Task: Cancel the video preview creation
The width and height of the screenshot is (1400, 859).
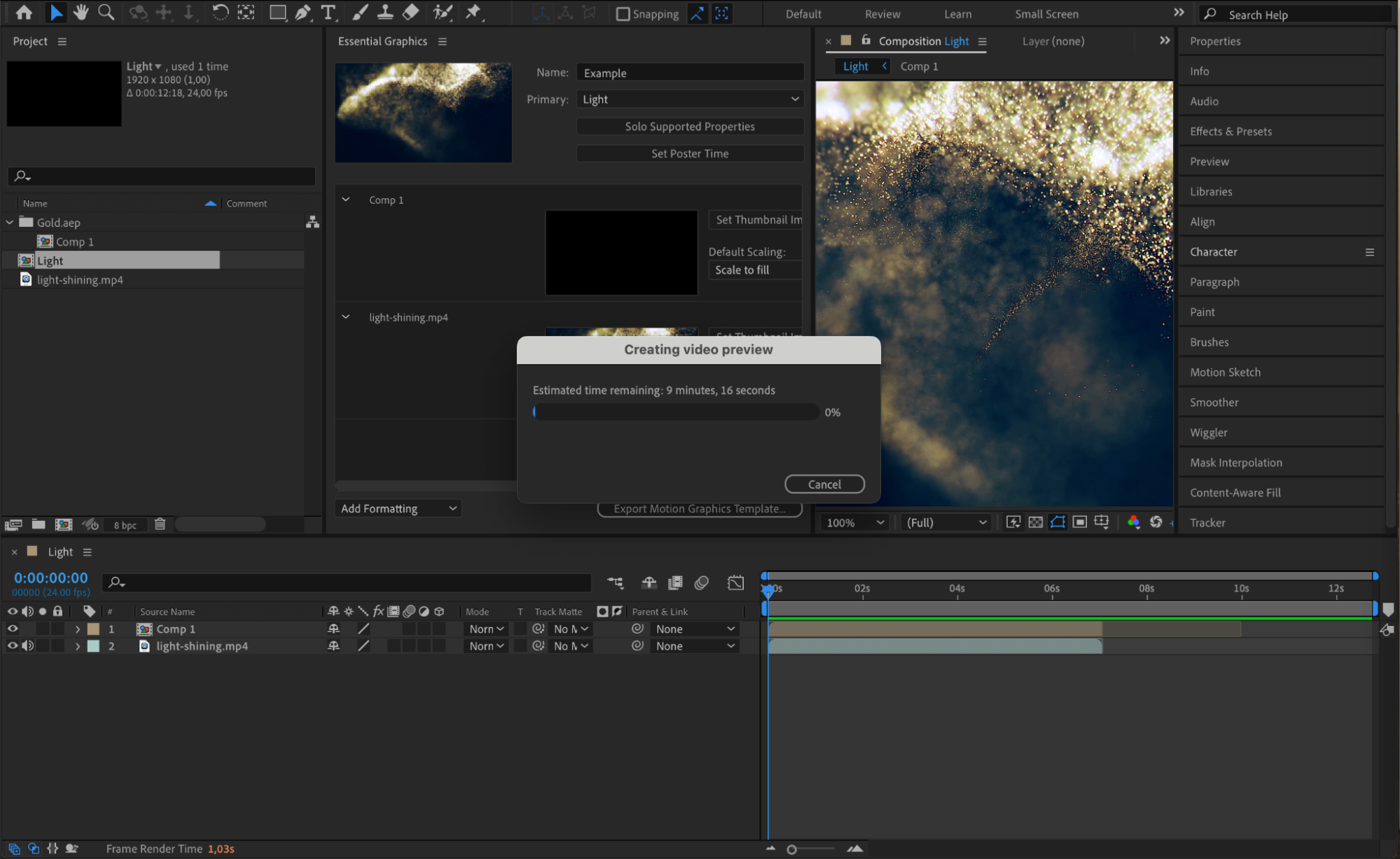Action: (x=824, y=484)
